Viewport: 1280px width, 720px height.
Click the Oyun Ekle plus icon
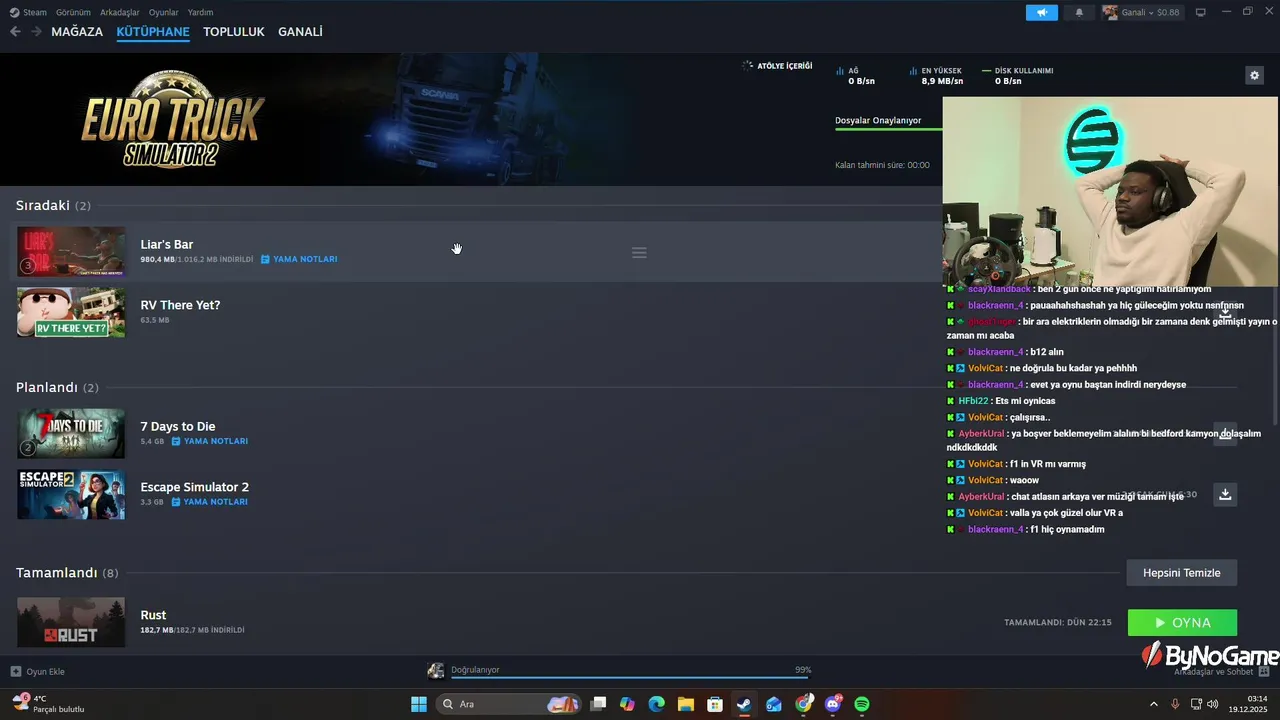(x=15, y=671)
